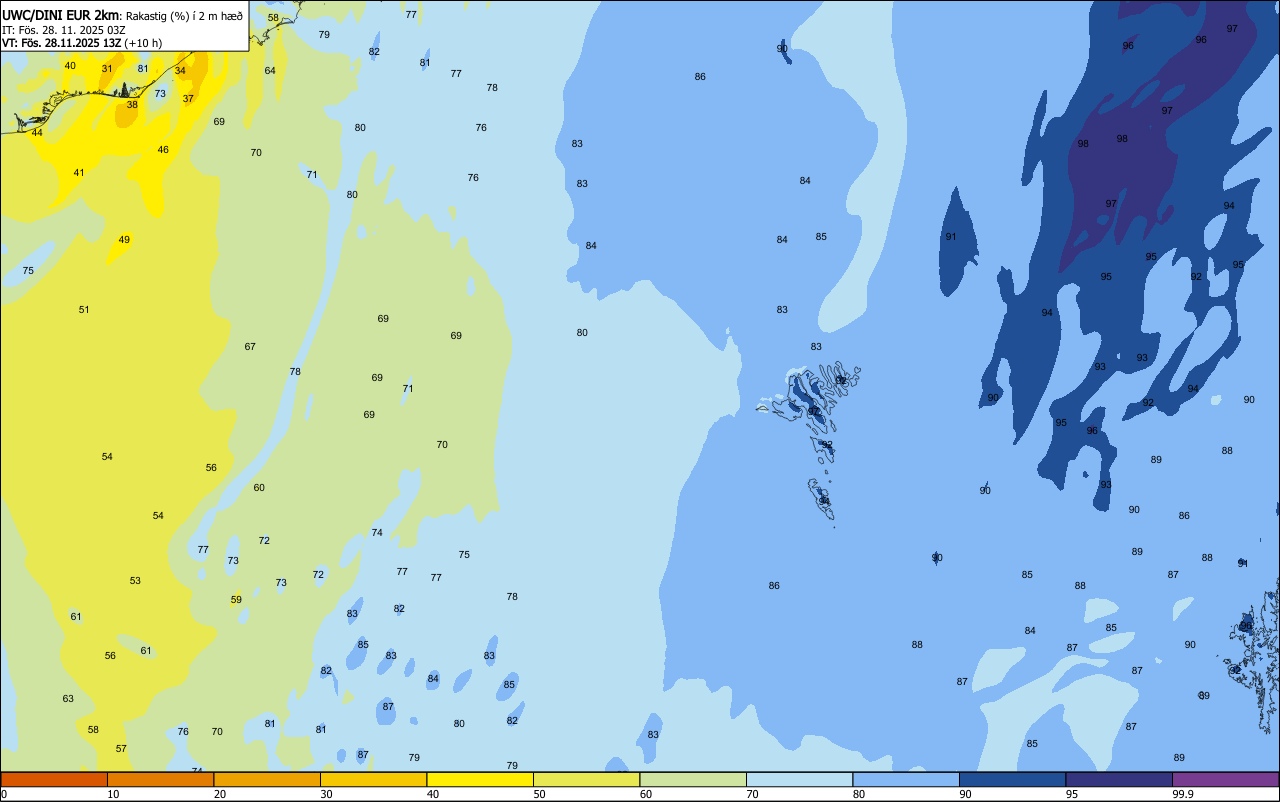Click the '51' humidity value

84,310
